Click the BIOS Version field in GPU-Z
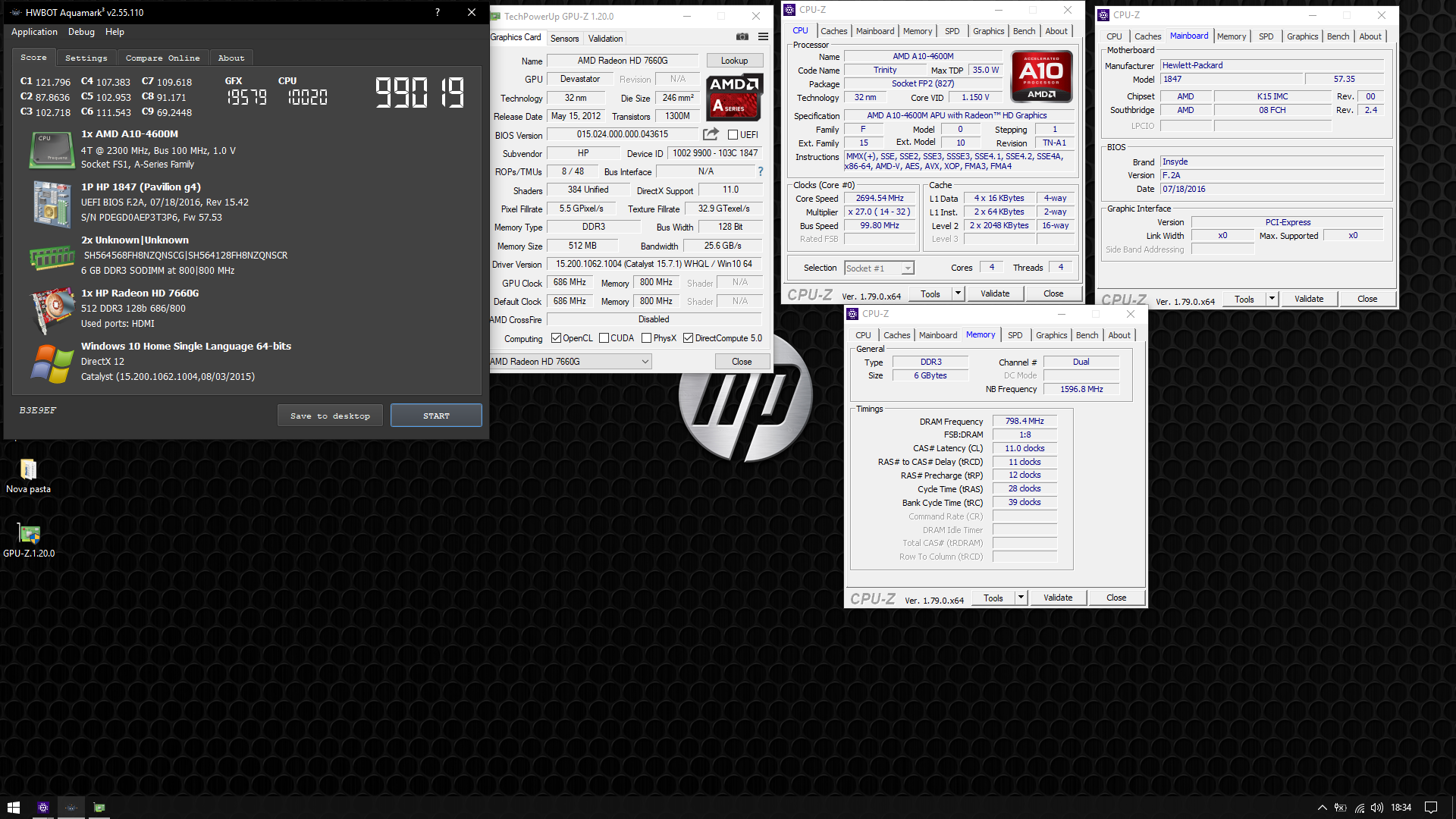 coord(622,134)
